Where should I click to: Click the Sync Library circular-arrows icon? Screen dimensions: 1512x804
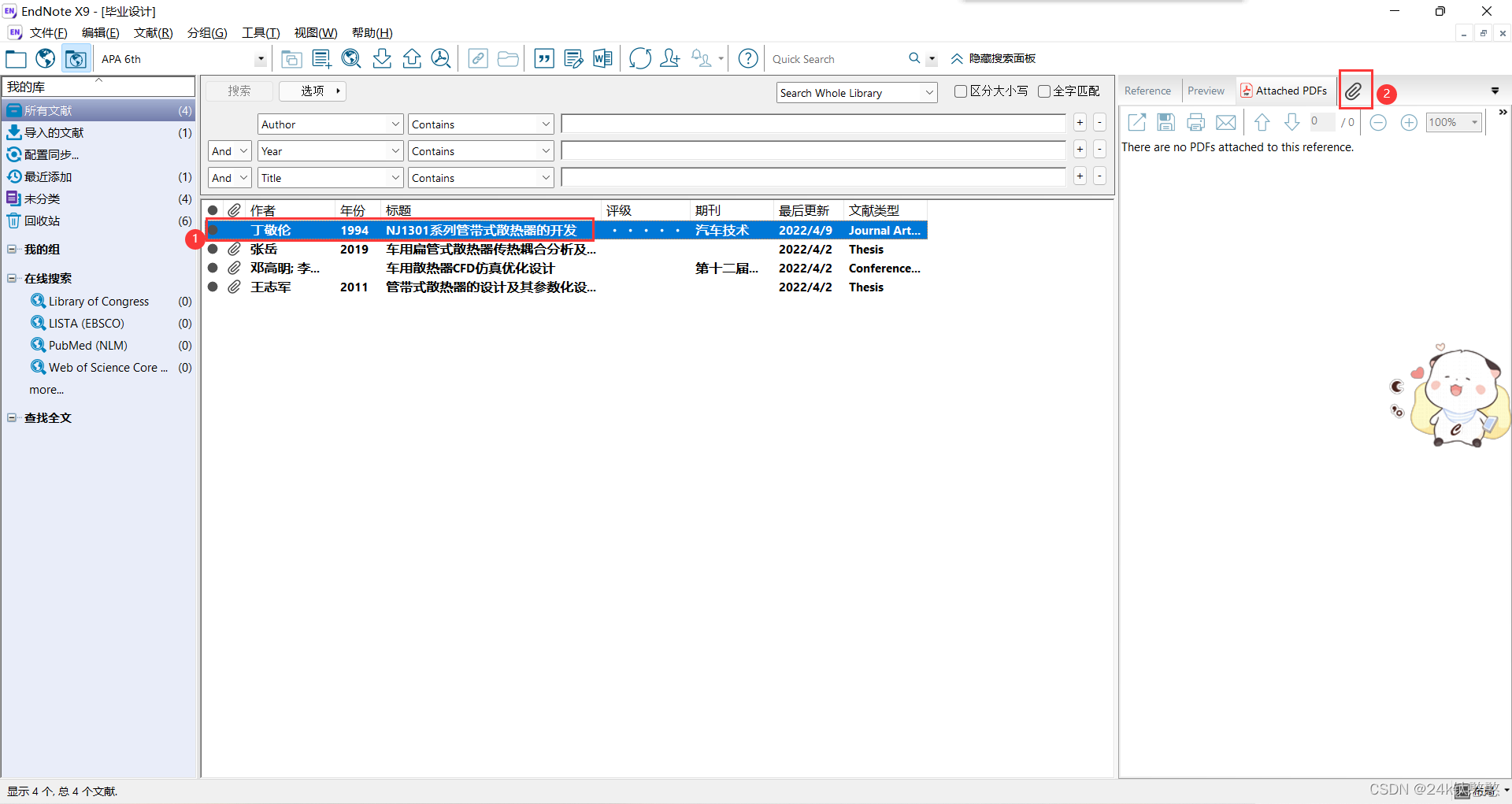[x=640, y=59]
